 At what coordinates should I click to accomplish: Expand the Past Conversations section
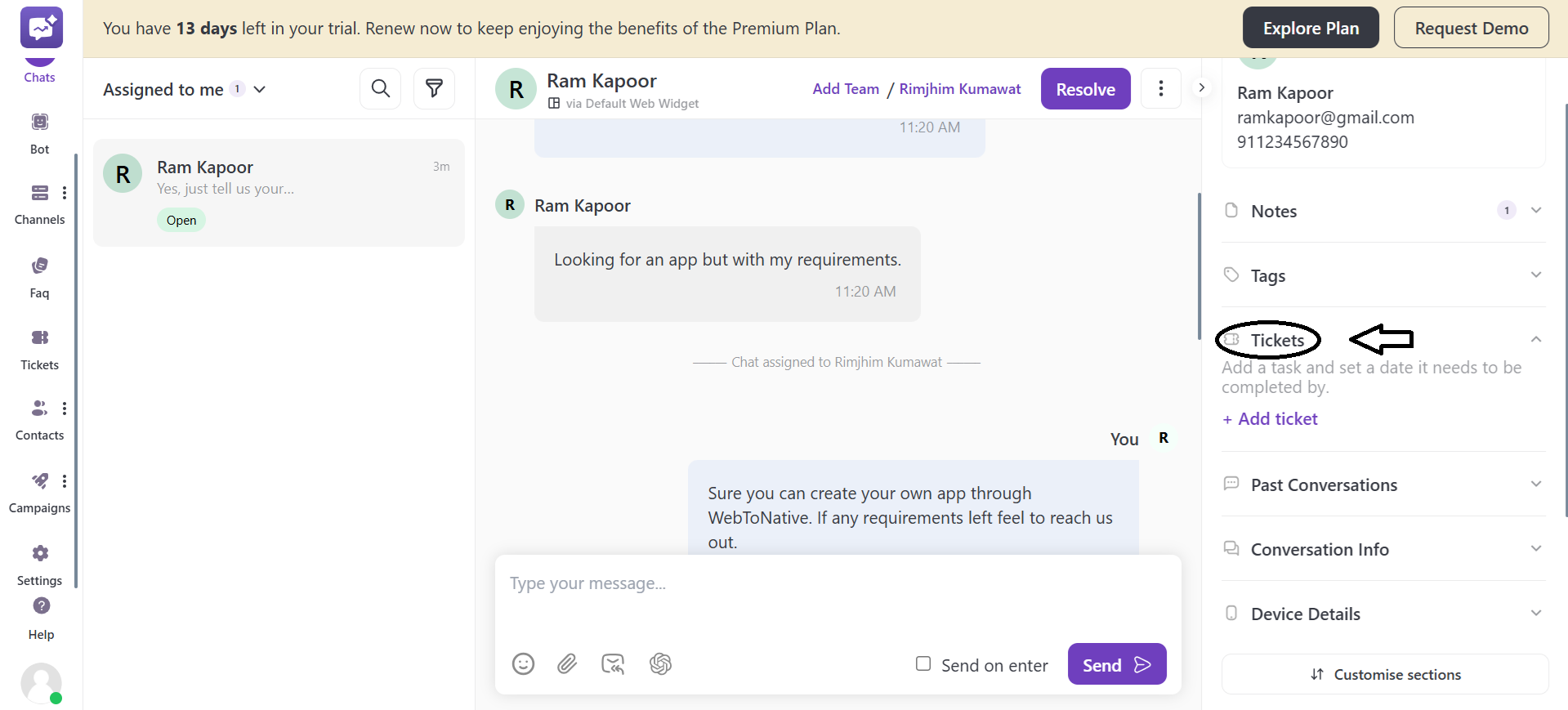click(1535, 484)
